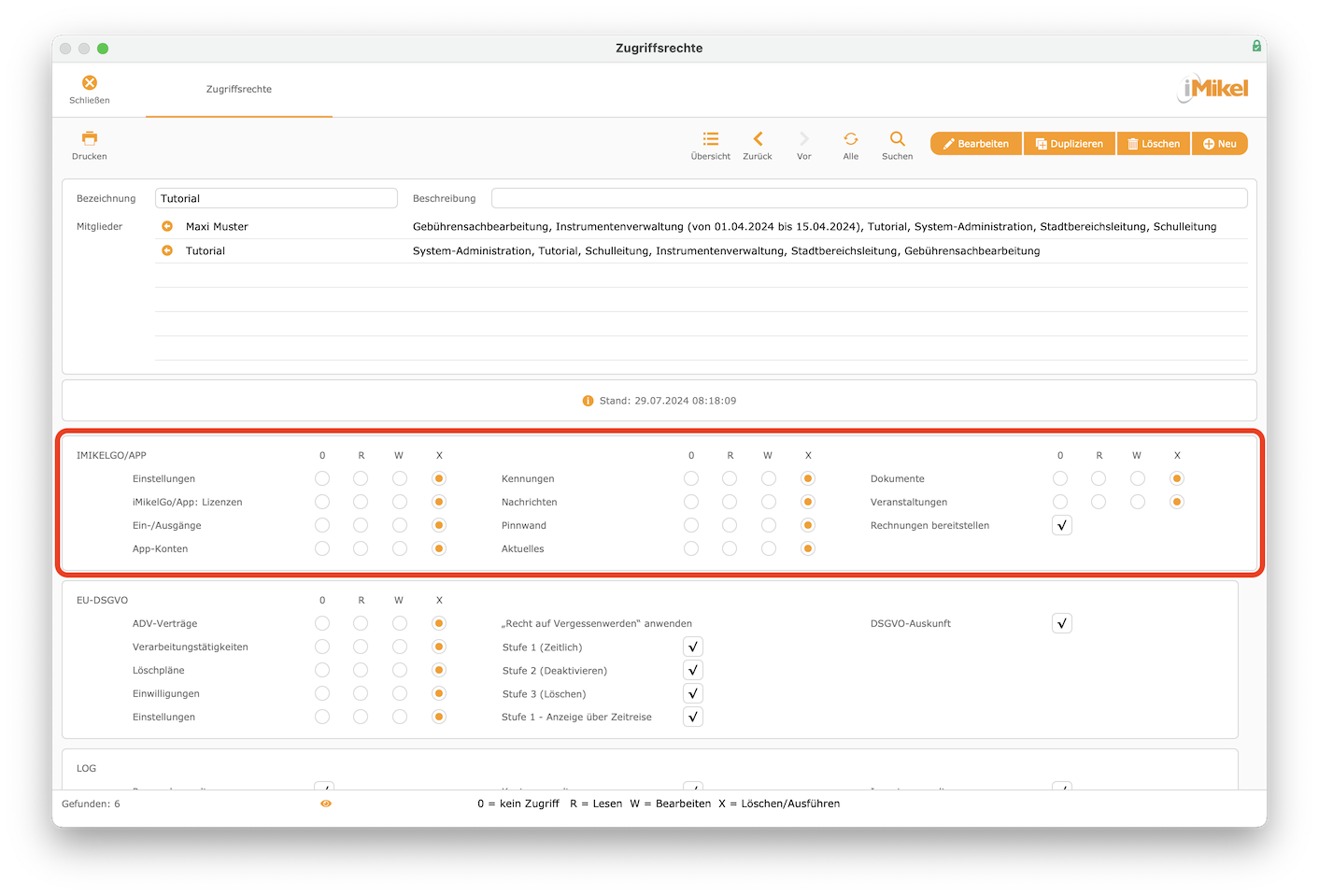This screenshot has height=896, width=1319.
Task: Click into the Beschreibung input field
Action: (870, 198)
